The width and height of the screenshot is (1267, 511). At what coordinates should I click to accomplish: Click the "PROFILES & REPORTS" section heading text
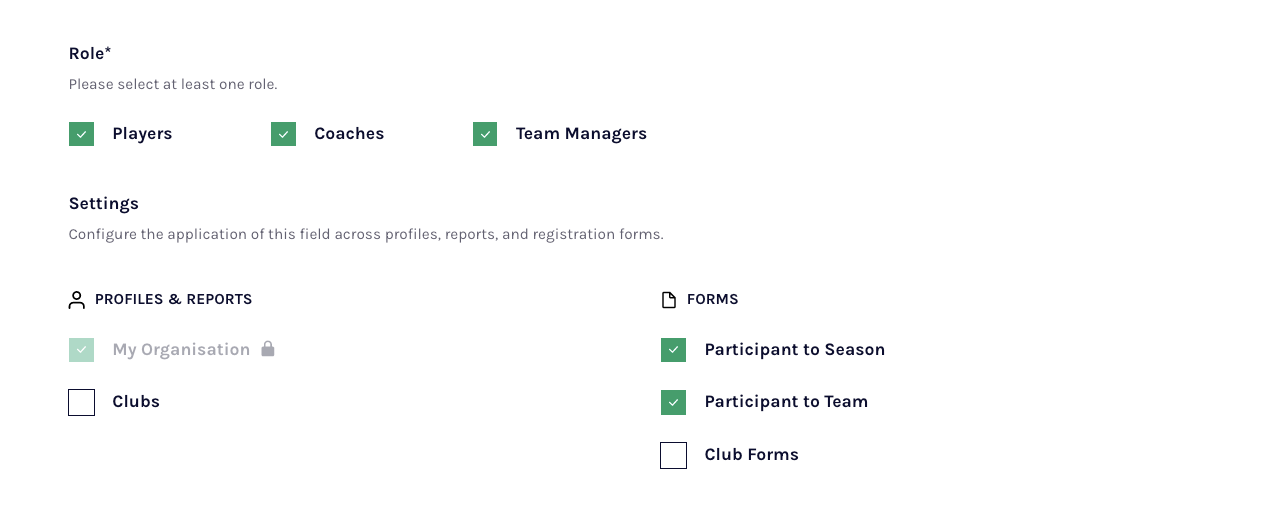point(173,300)
